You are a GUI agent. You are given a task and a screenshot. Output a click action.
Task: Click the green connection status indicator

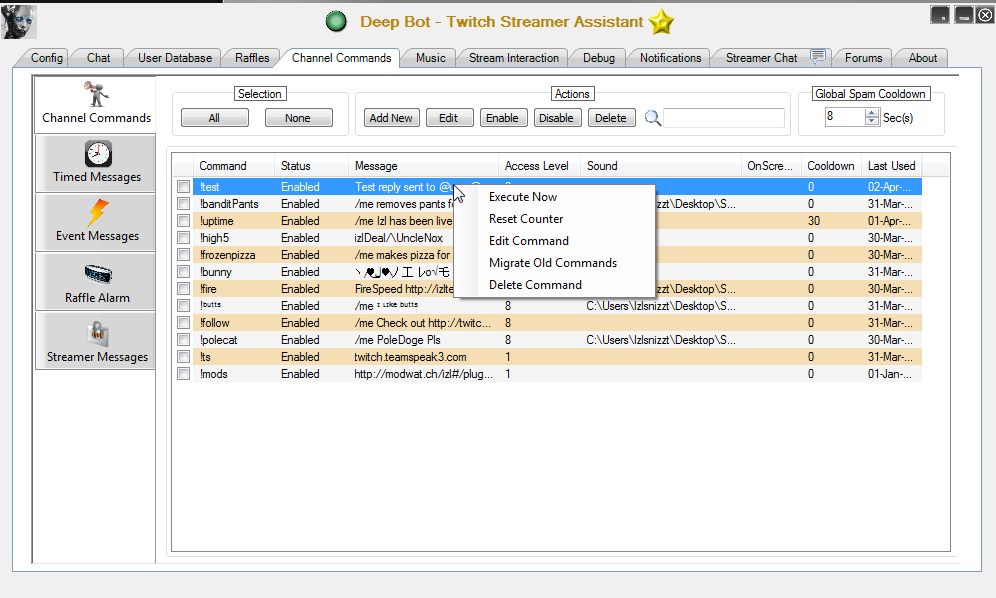click(x=335, y=22)
